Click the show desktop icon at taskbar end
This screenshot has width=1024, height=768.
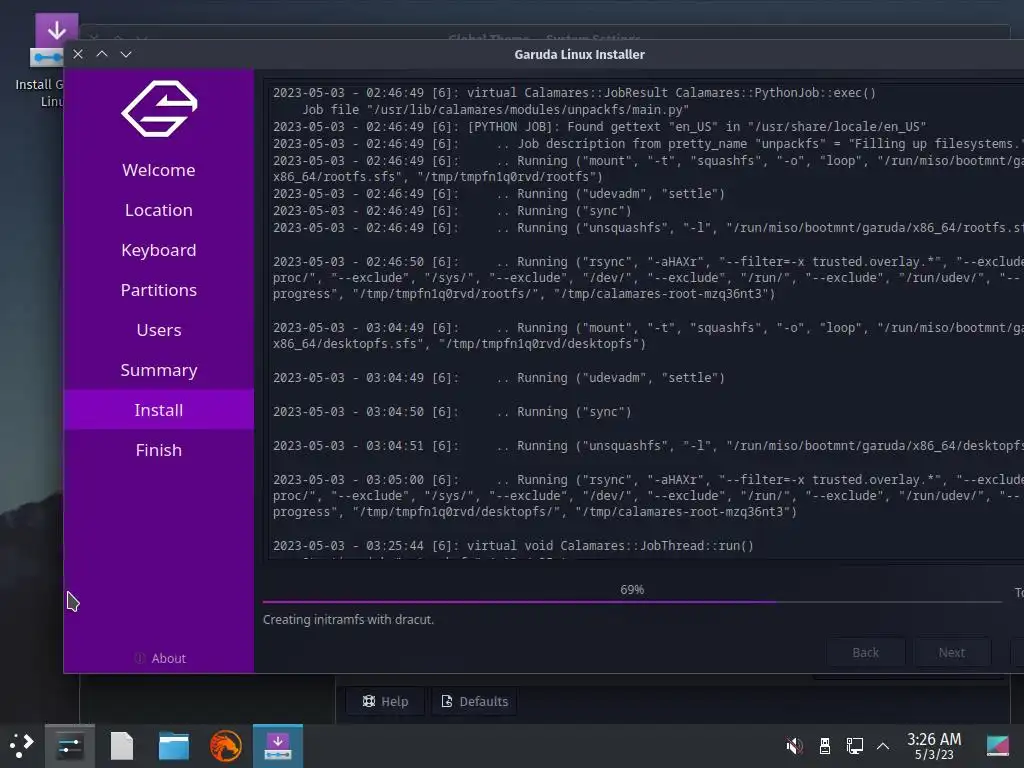tap(997, 746)
